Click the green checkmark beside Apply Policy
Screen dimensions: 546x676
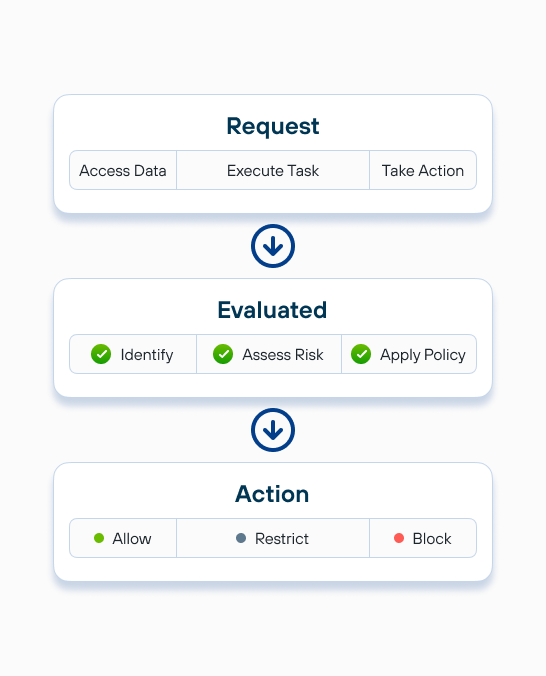[361, 354]
